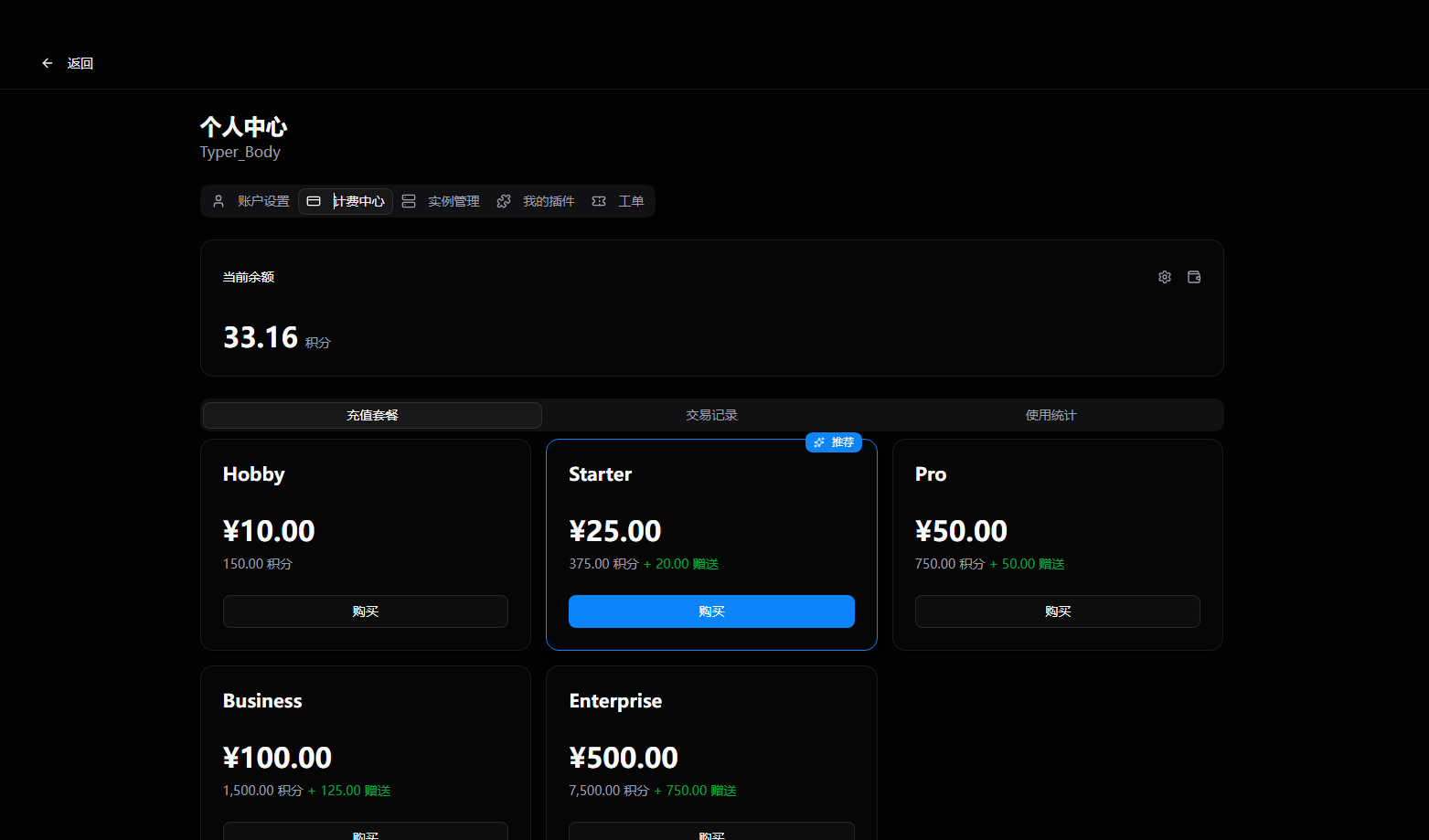The height and width of the screenshot is (840, 1429).
Task: Buy the Hobby ¥10.00 plan
Action: pos(366,611)
